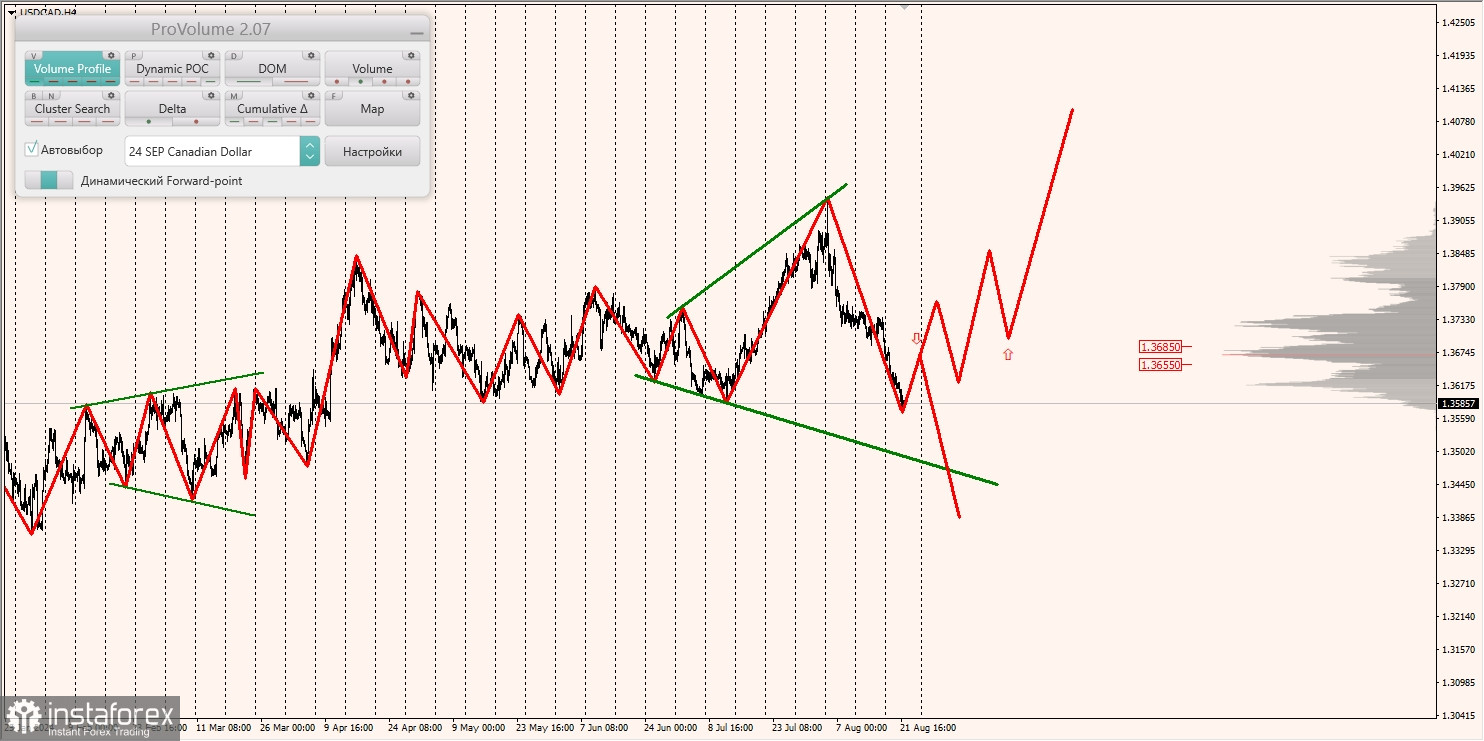Click the N hotkey tag on Cluster Search

tap(51, 96)
